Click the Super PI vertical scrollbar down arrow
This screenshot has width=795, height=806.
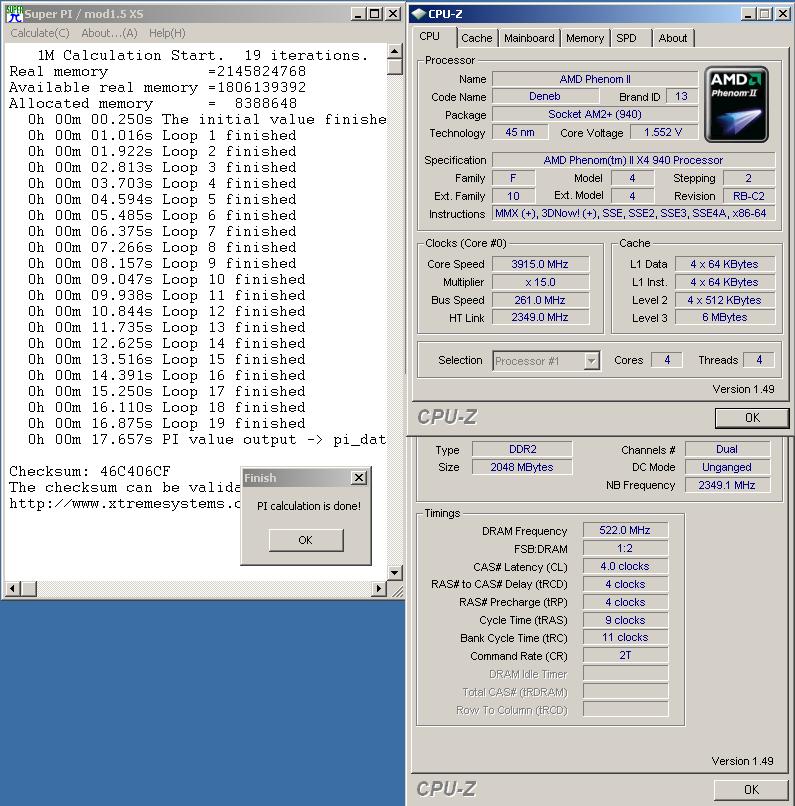click(x=394, y=572)
